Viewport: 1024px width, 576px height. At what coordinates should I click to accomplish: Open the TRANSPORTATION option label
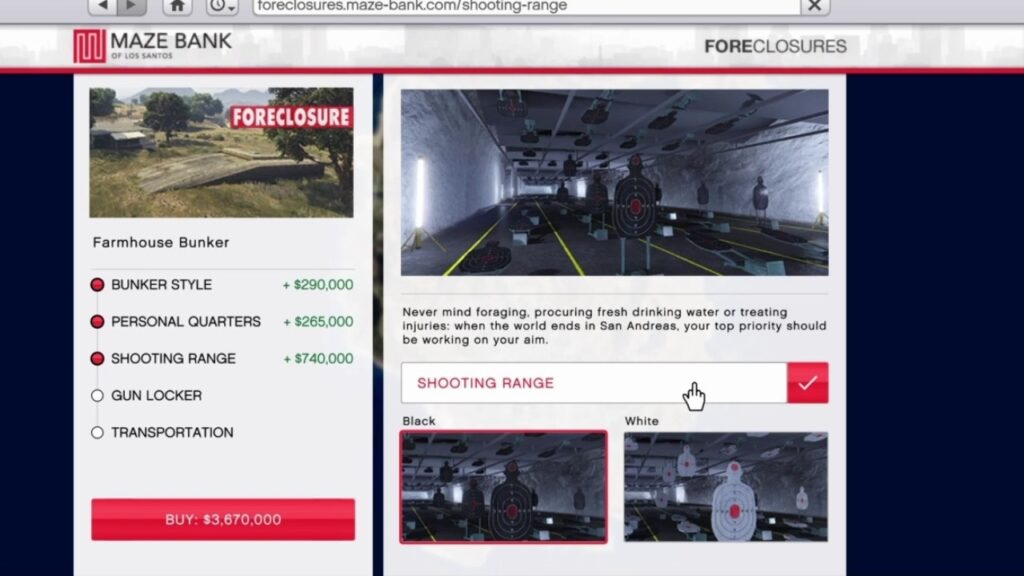[x=172, y=432]
